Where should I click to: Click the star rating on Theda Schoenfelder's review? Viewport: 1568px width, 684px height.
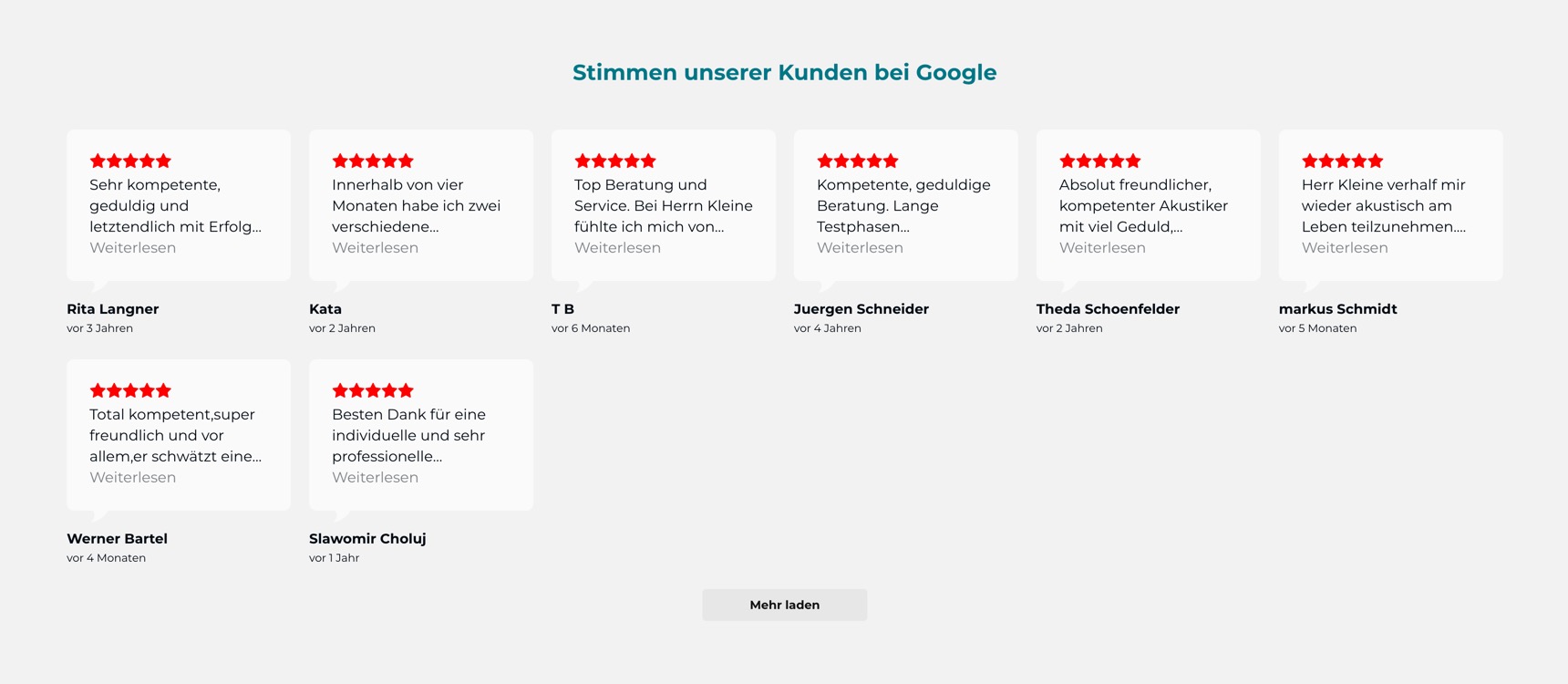click(x=1100, y=161)
